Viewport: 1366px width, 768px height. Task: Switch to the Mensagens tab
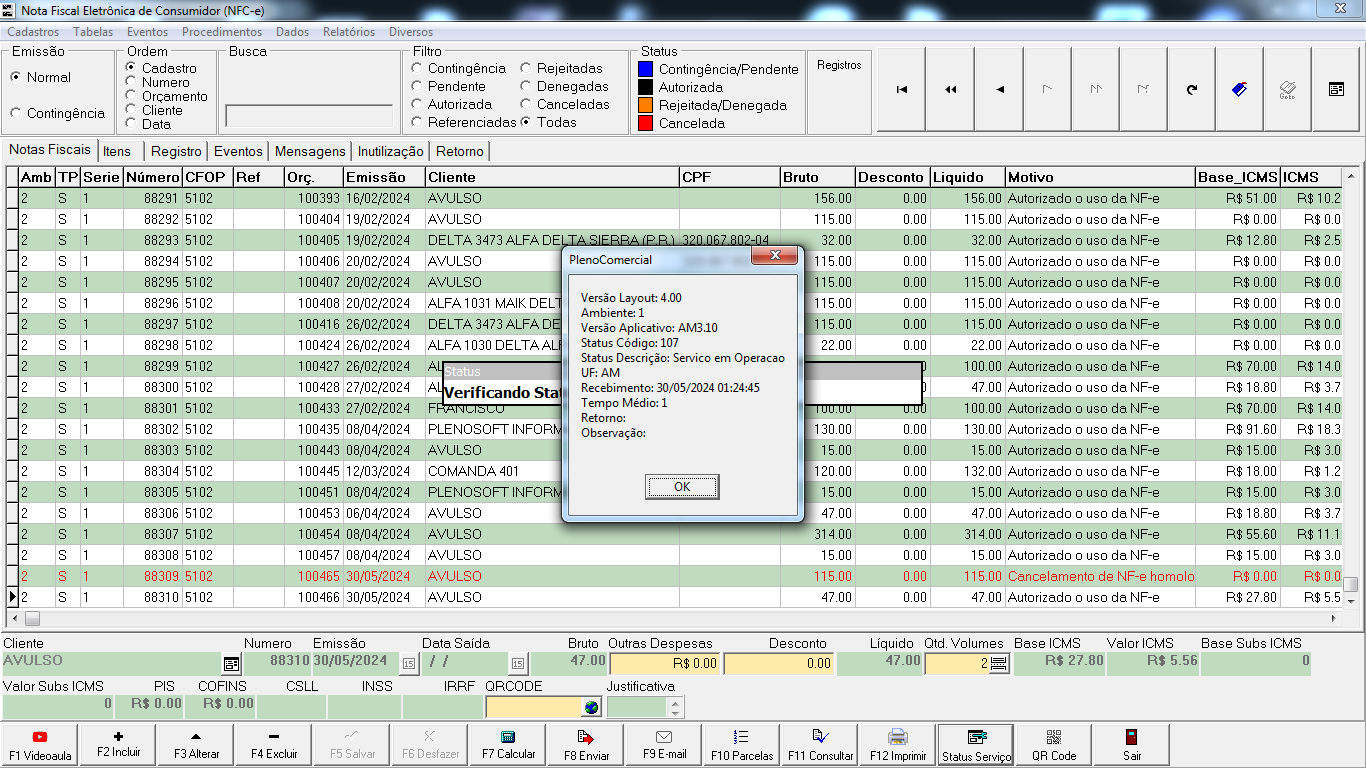(x=310, y=151)
